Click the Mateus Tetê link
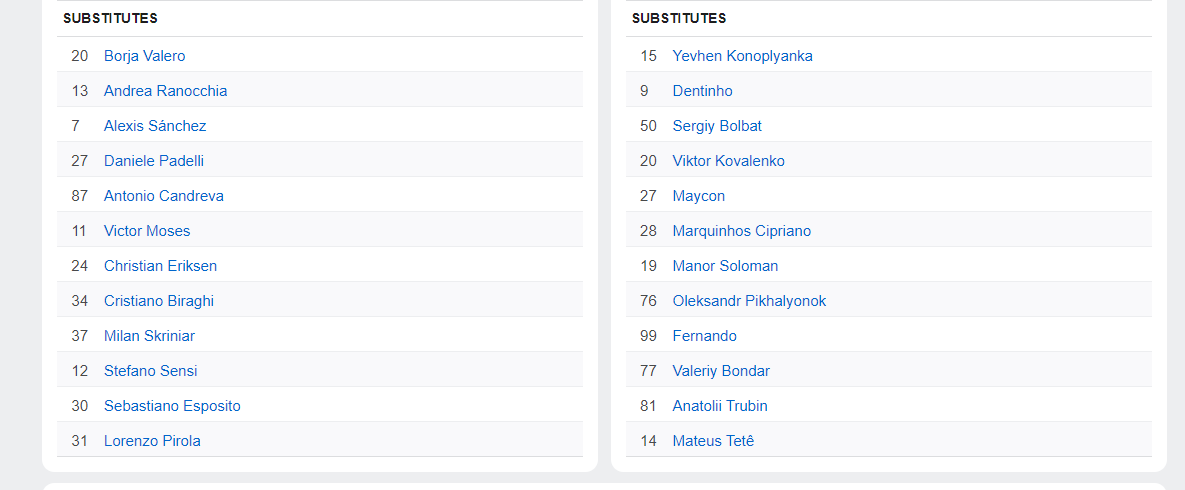The height and width of the screenshot is (490, 1185). (x=713, y=441)
